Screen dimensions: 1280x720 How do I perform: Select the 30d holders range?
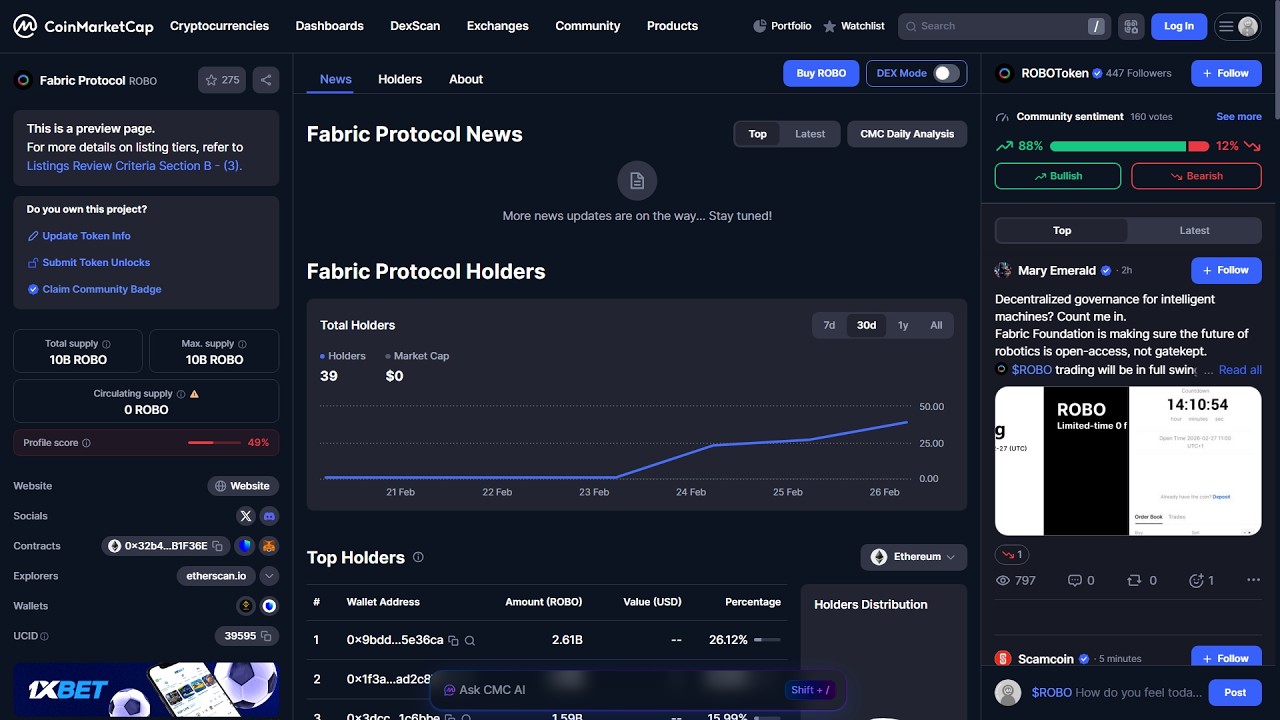pyautogui.click(x=866, y=325)
